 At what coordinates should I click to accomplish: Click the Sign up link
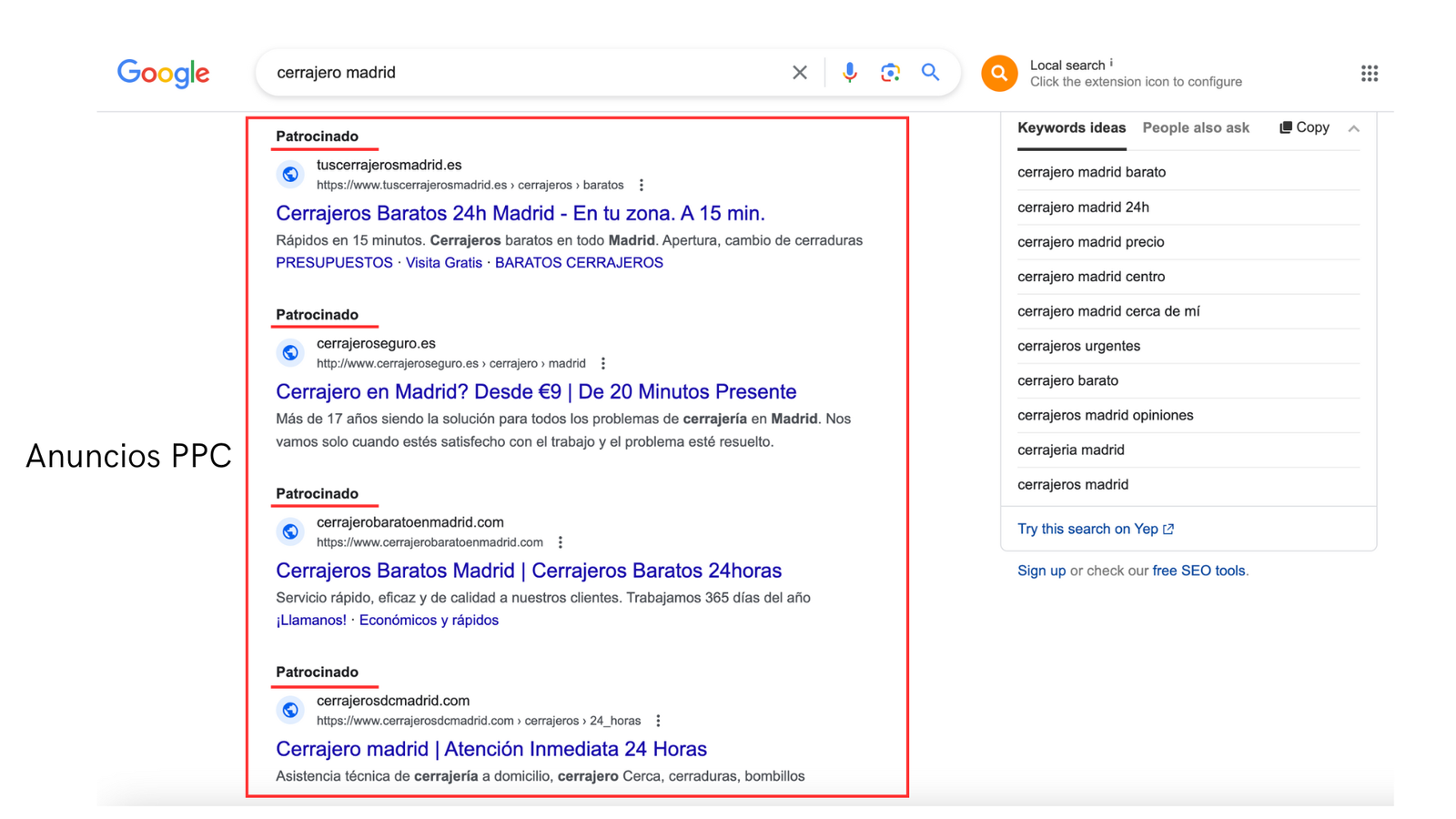pyautogui.click(x=1041, y=571)
